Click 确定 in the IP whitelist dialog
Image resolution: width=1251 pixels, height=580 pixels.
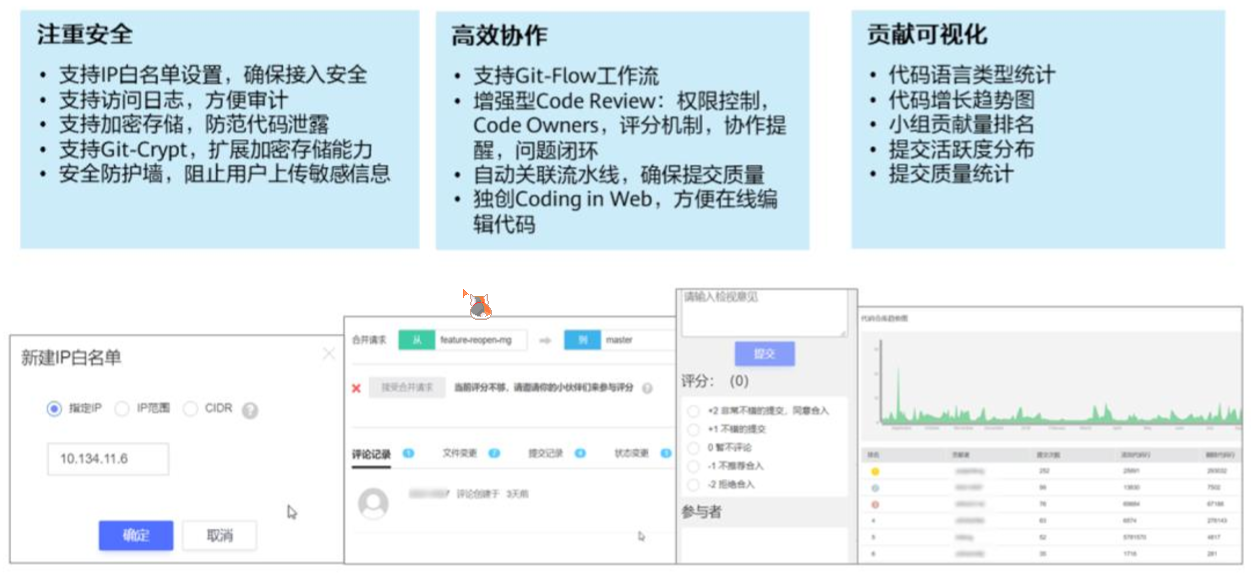[x=136, y=535]
